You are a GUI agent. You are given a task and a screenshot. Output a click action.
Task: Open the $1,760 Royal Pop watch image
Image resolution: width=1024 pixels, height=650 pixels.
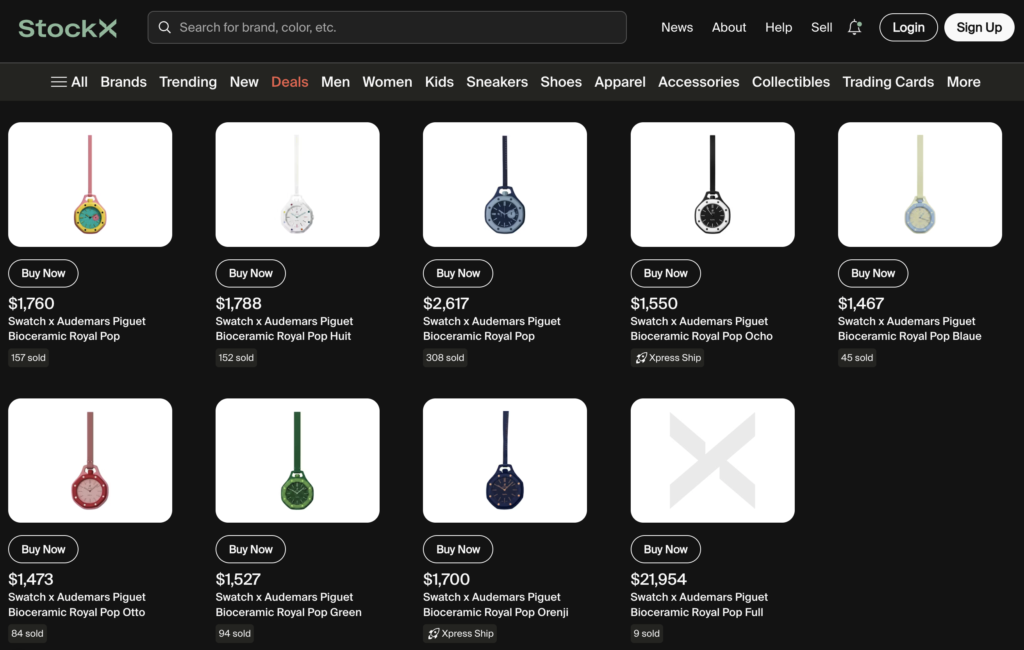click(x=90, y=184)
